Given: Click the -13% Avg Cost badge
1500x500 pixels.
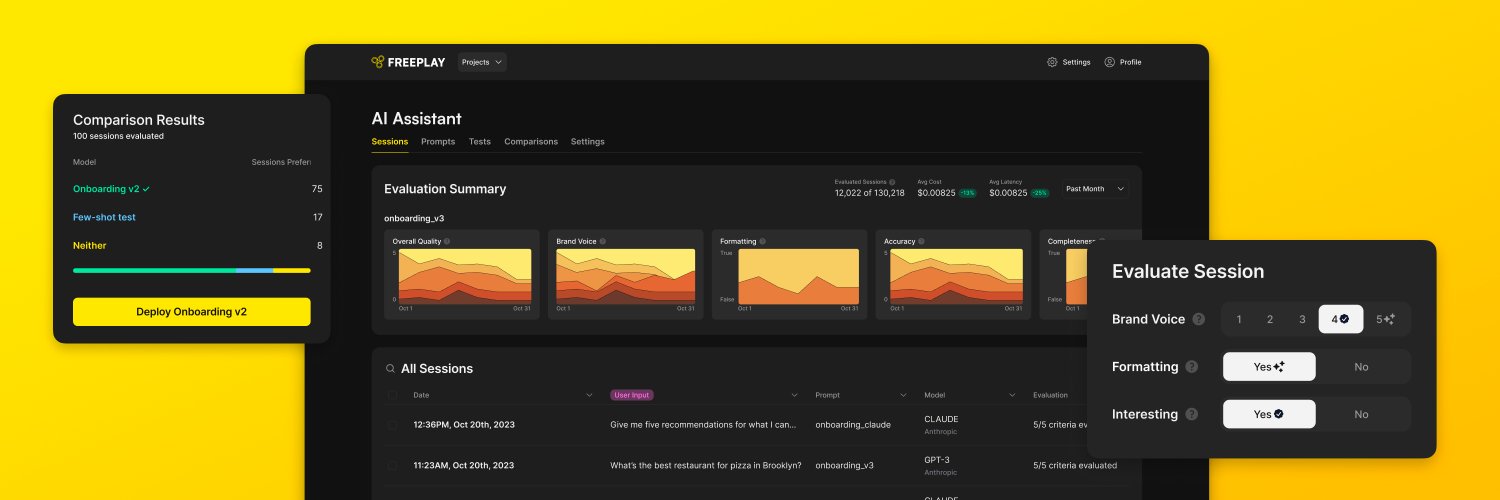Looking at the screenshot, I should coord(968,193).
